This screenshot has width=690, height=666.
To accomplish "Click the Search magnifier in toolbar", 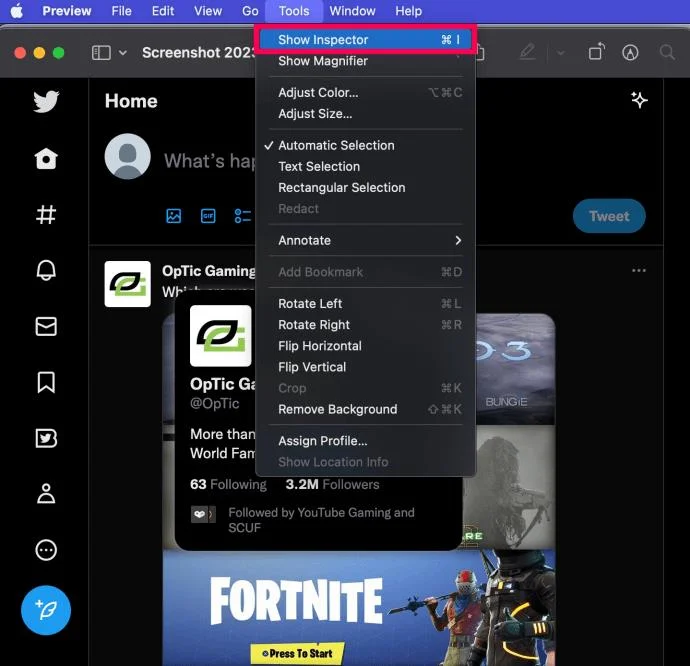I will point(668,52).
